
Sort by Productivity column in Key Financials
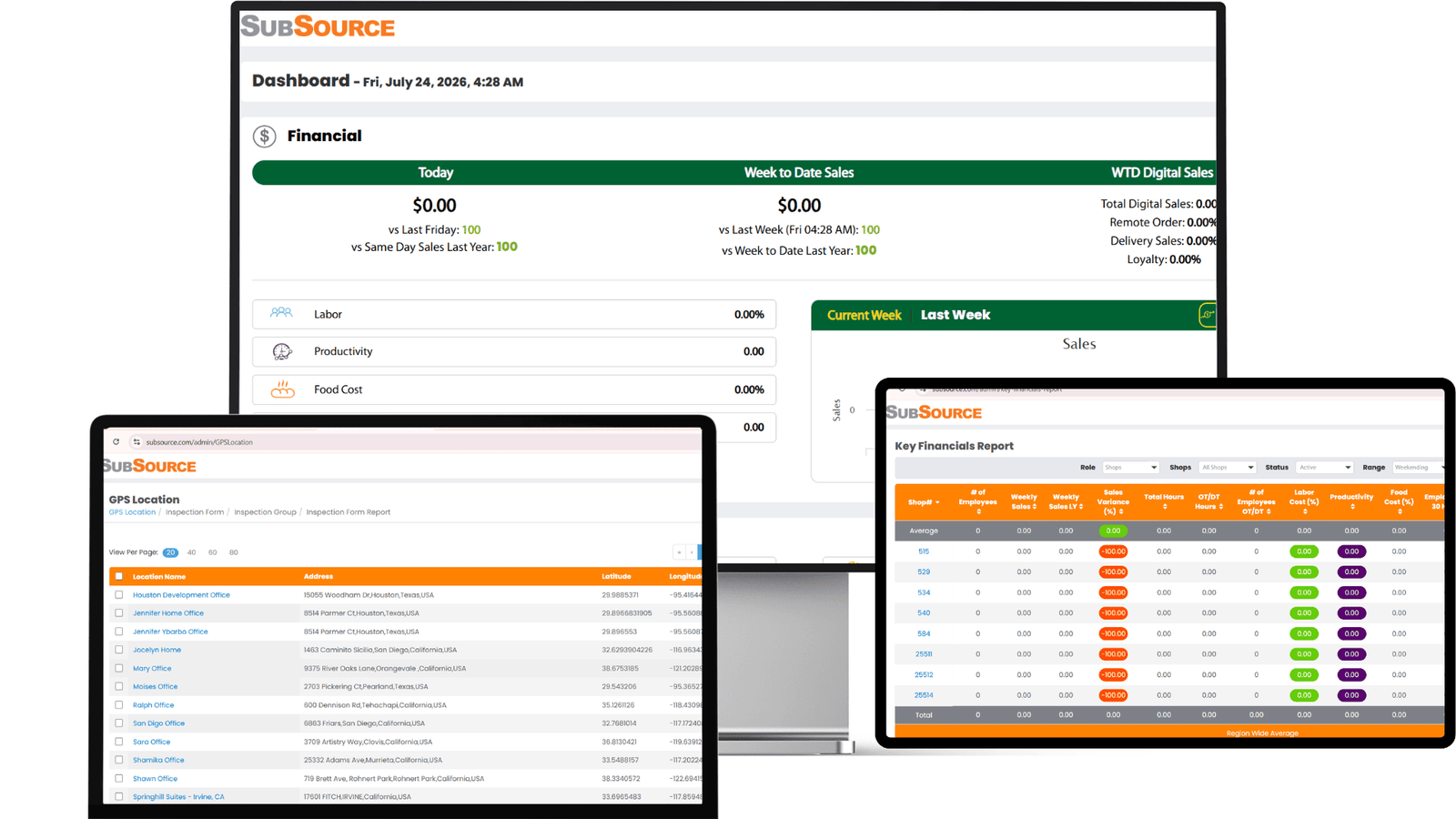[1351, 501]
